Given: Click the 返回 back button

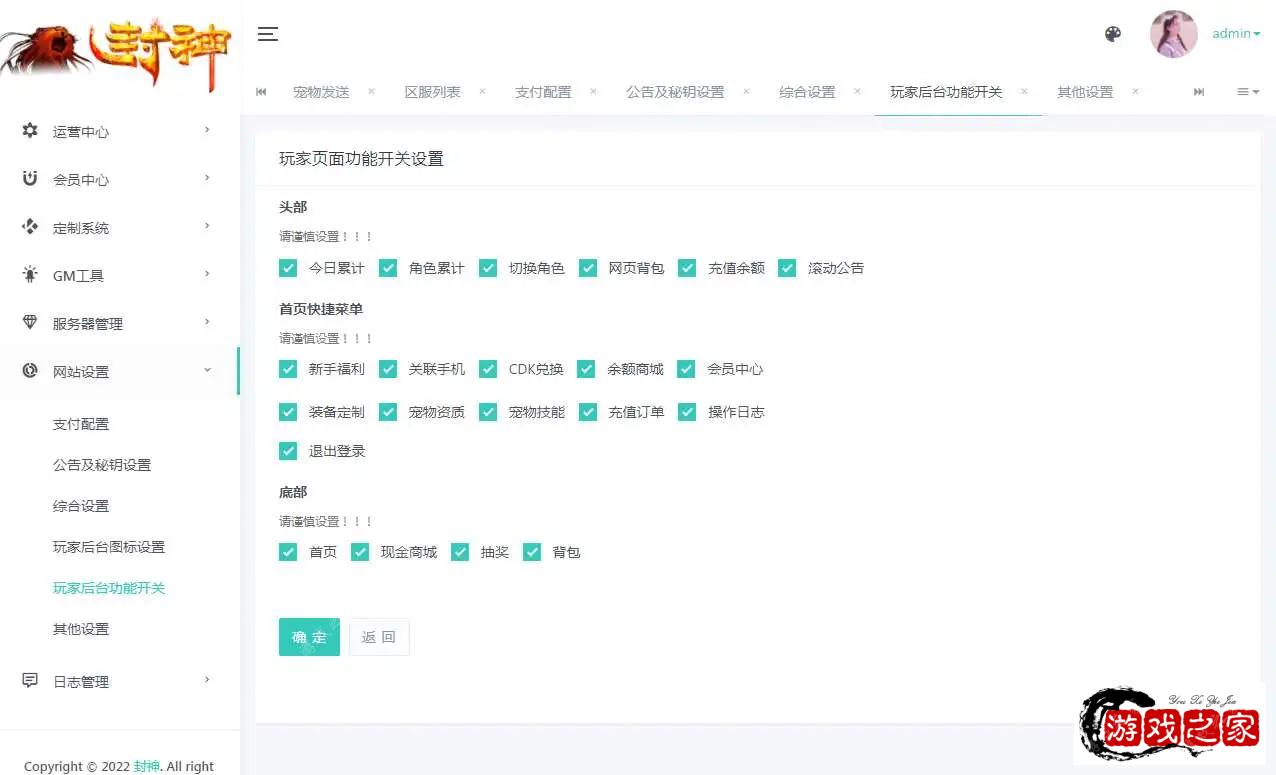Looking at the screenshot, I should (379, 637).
